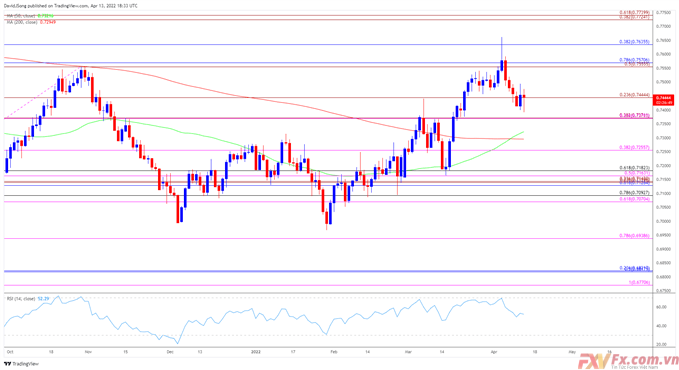Screen dimensions: 679x370
Task: Click the 0.382(0.76355) Fibonacci label
Action: pyautogui.click(x=634, y=42)
